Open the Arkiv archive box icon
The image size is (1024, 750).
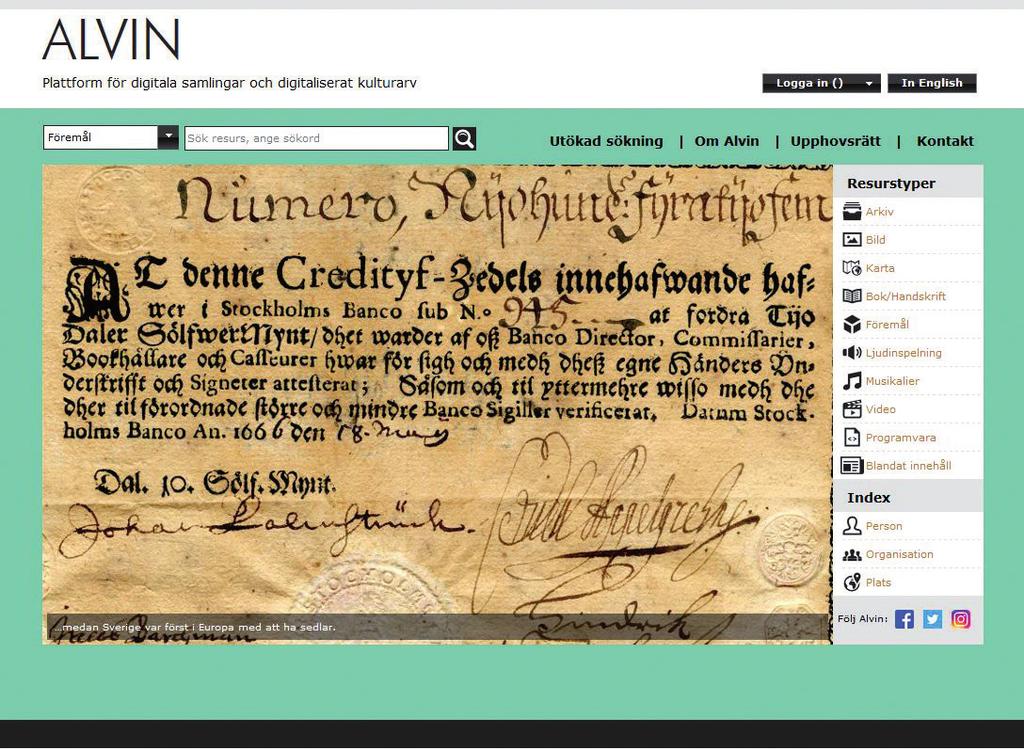(852, 212)
